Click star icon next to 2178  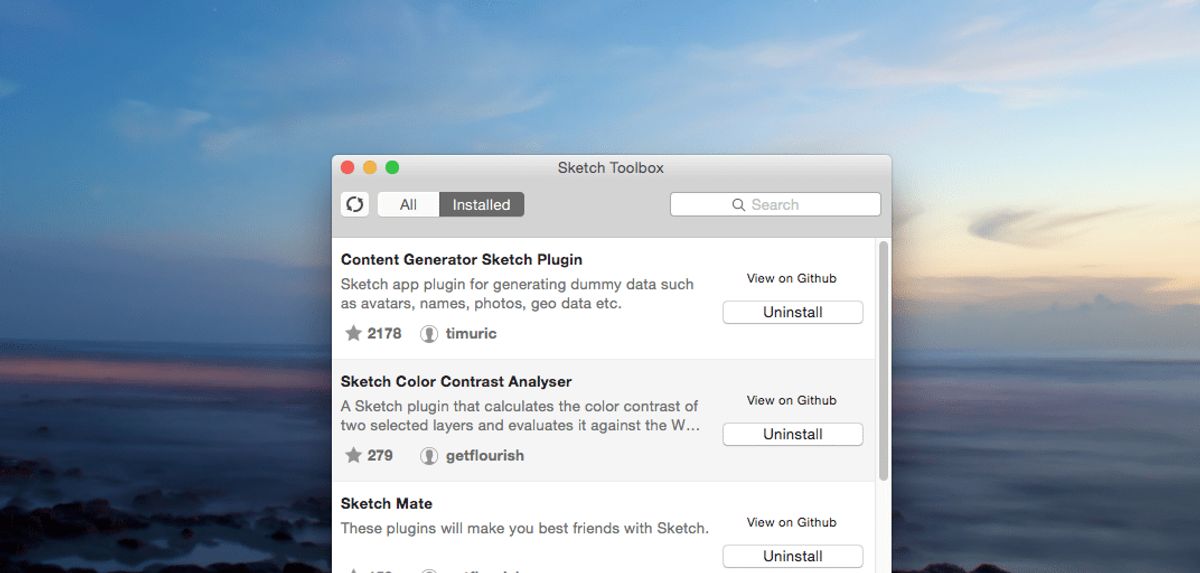tap(353, 333)
